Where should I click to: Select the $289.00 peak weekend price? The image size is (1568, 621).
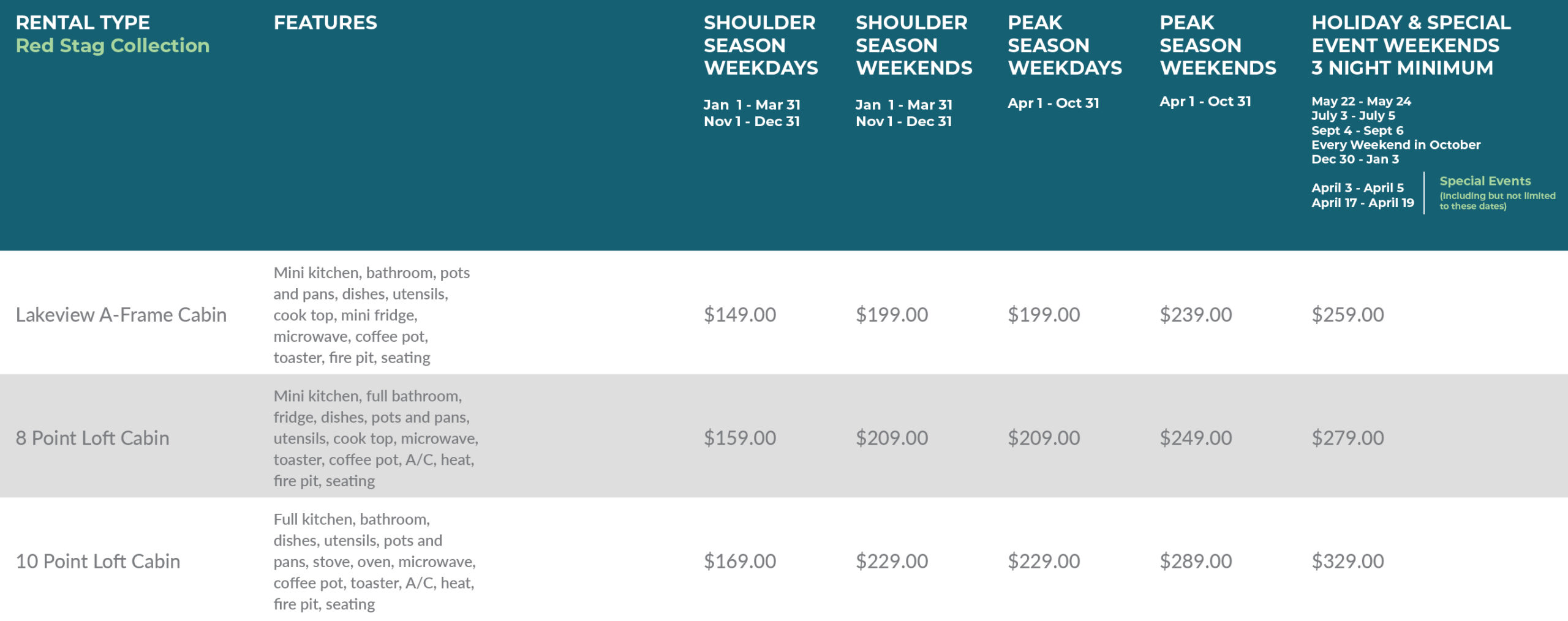coord(1196,561)
